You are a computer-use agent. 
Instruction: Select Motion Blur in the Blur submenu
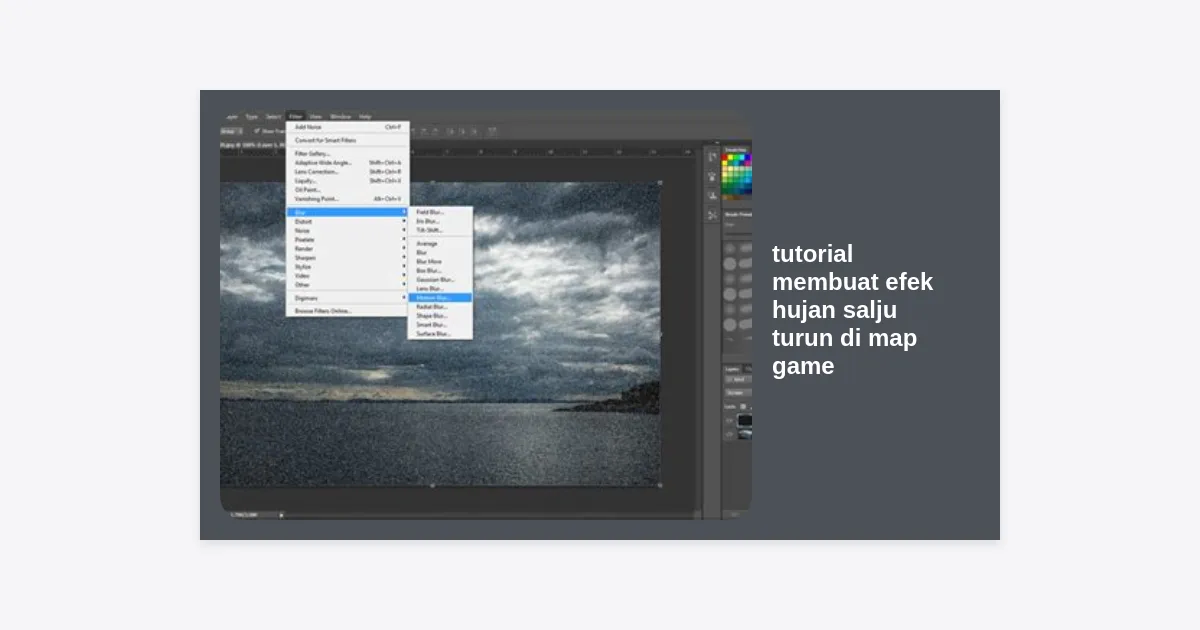(x=433, y=297)
